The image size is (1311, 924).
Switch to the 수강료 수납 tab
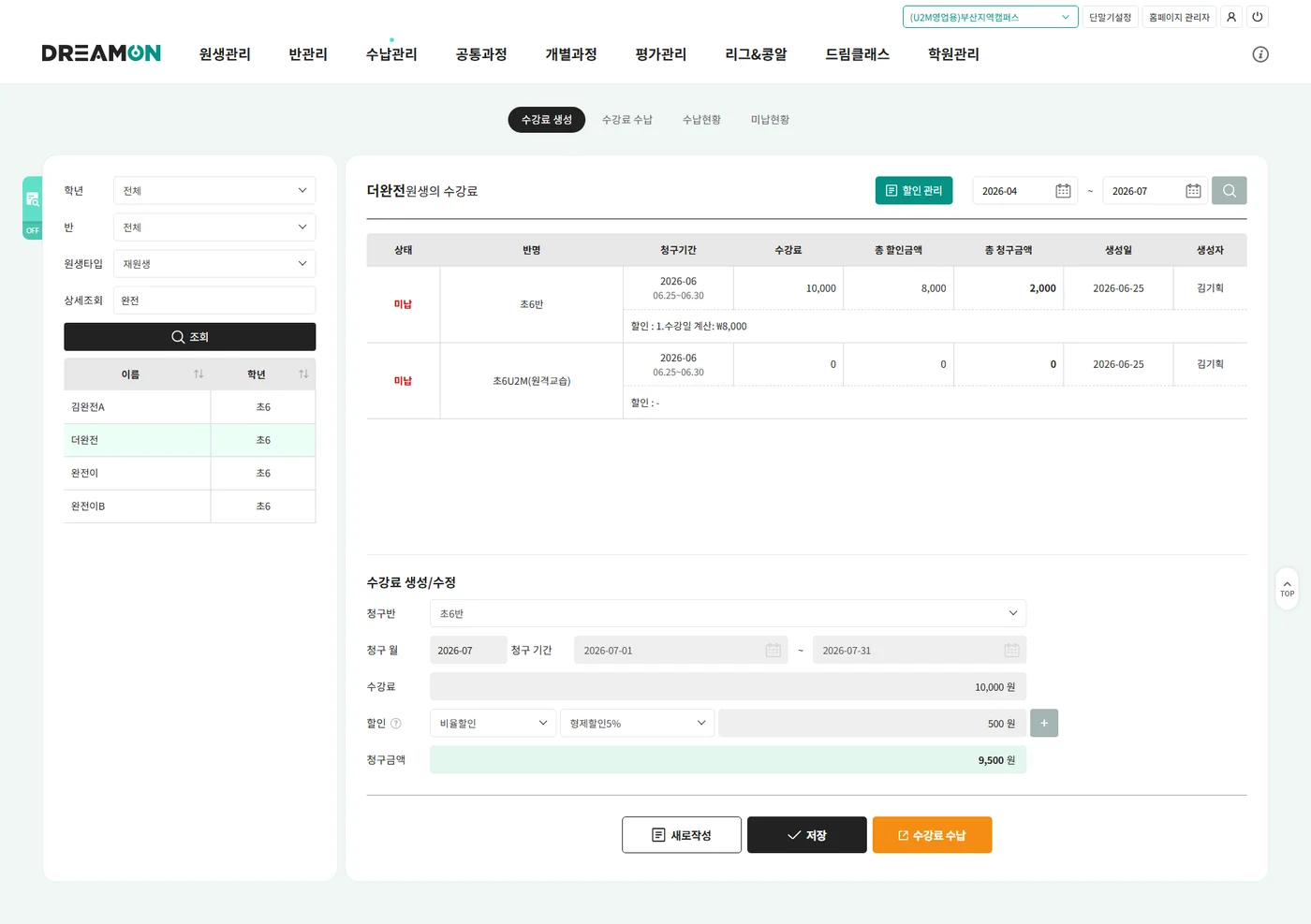click(627, 120)
